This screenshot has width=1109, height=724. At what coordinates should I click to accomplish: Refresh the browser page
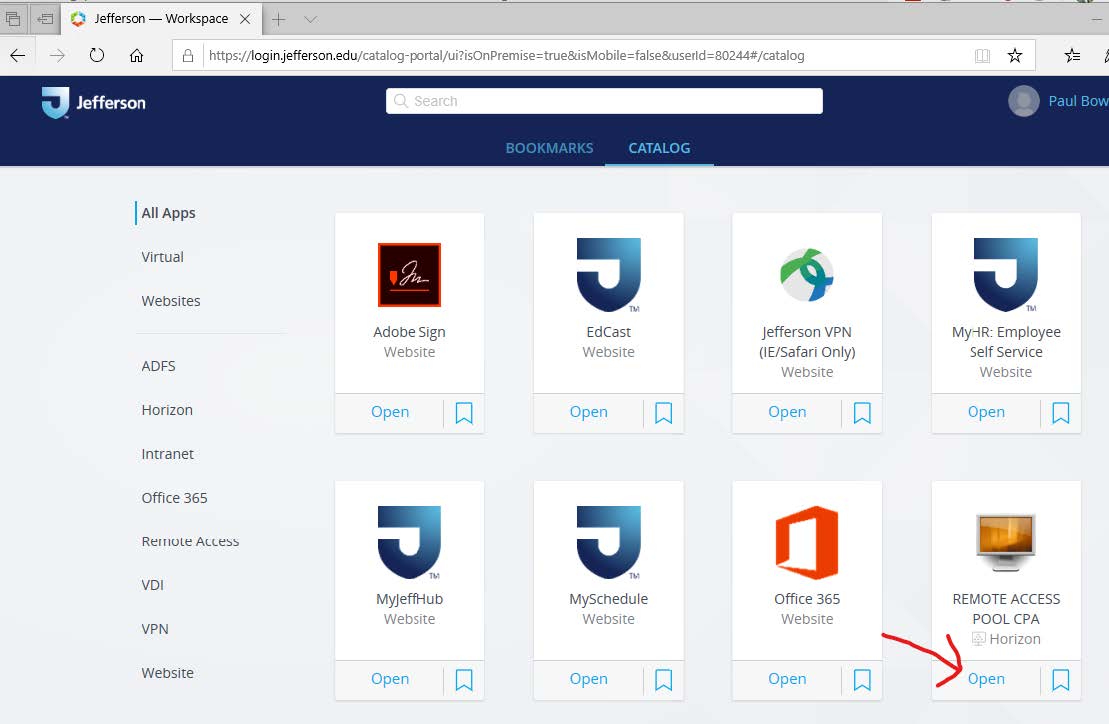click(97, 55)
